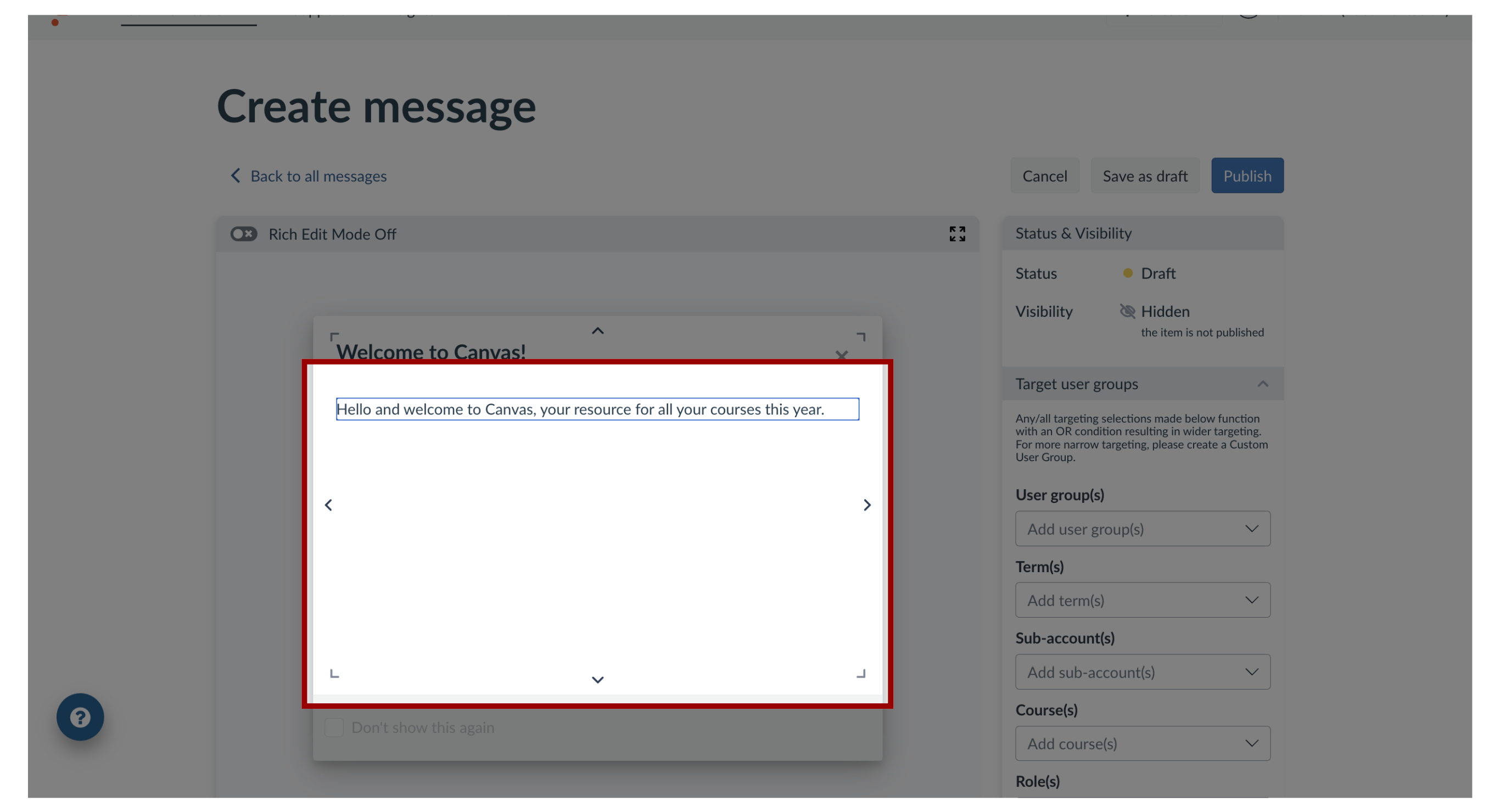Open fullscreen editor view icon
The height and width of the screenshot is (812, 1500).
(x=956, y=234)
